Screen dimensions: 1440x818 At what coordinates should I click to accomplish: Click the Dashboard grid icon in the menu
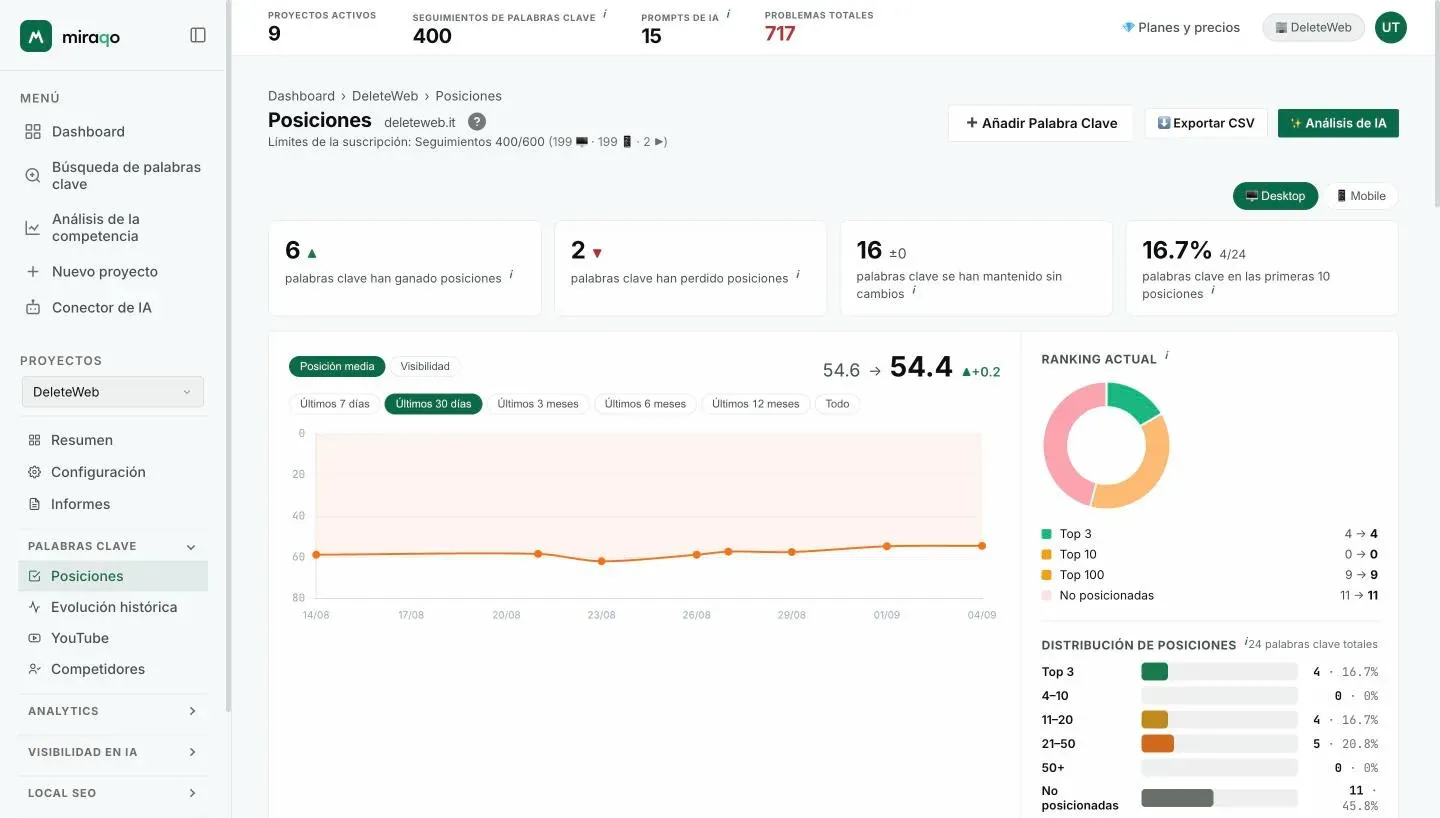pos(33,132)
